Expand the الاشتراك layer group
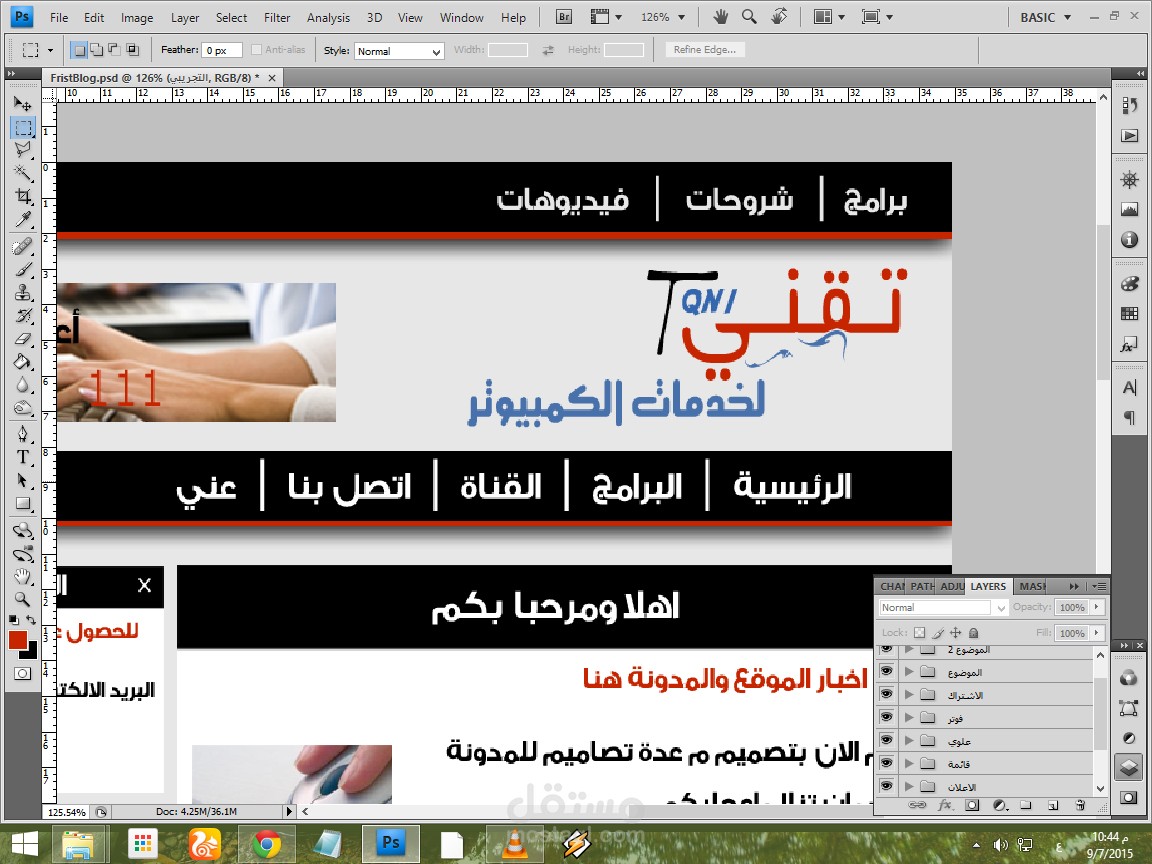1152x864 pixels. pyautogui.click(x=909, y=694)
